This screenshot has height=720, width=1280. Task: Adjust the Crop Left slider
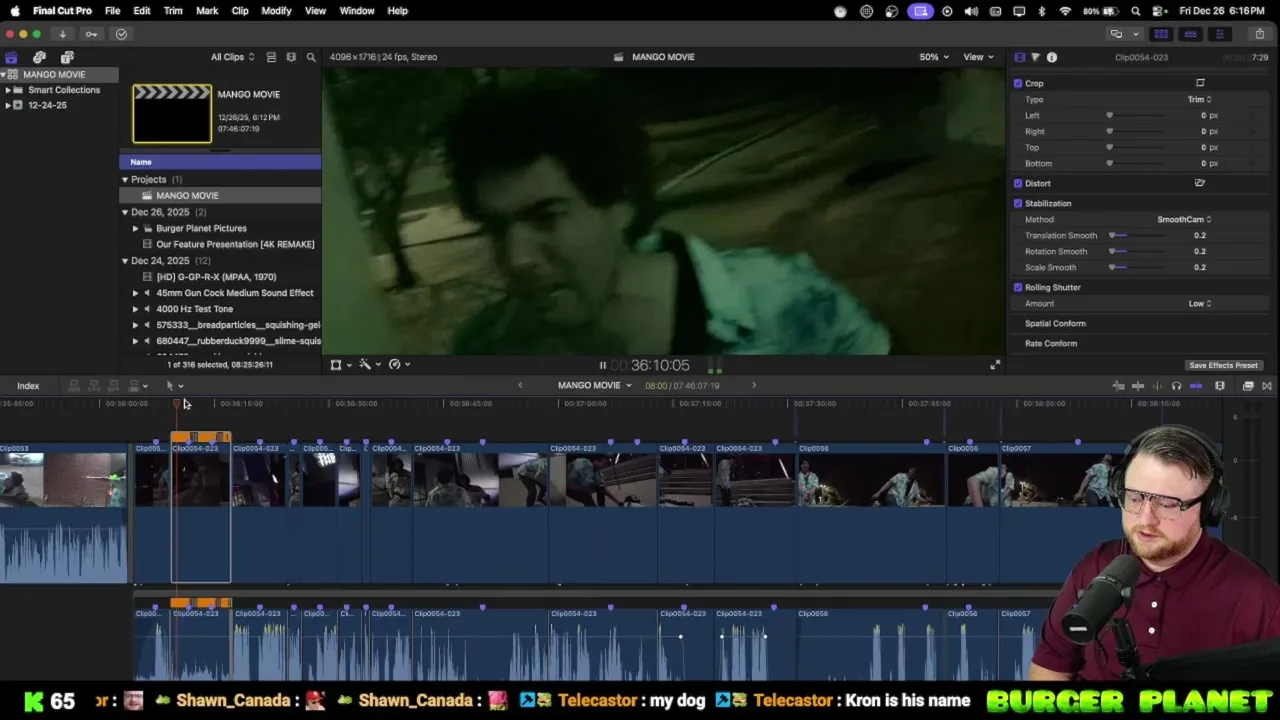point(1136,115)
